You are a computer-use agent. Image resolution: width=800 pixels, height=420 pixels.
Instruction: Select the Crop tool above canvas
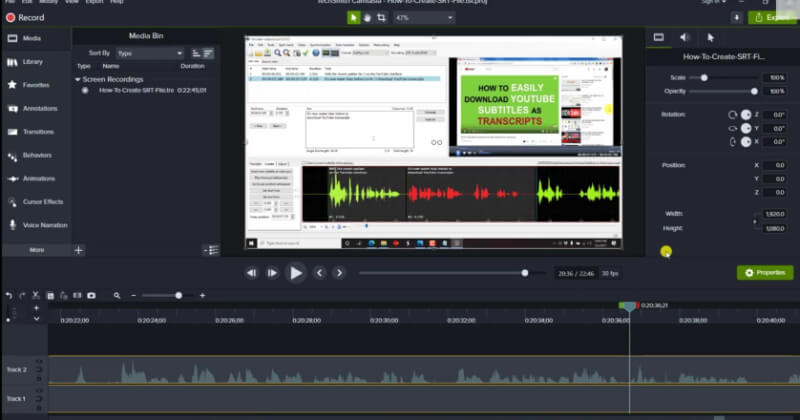tap(381, 17)
